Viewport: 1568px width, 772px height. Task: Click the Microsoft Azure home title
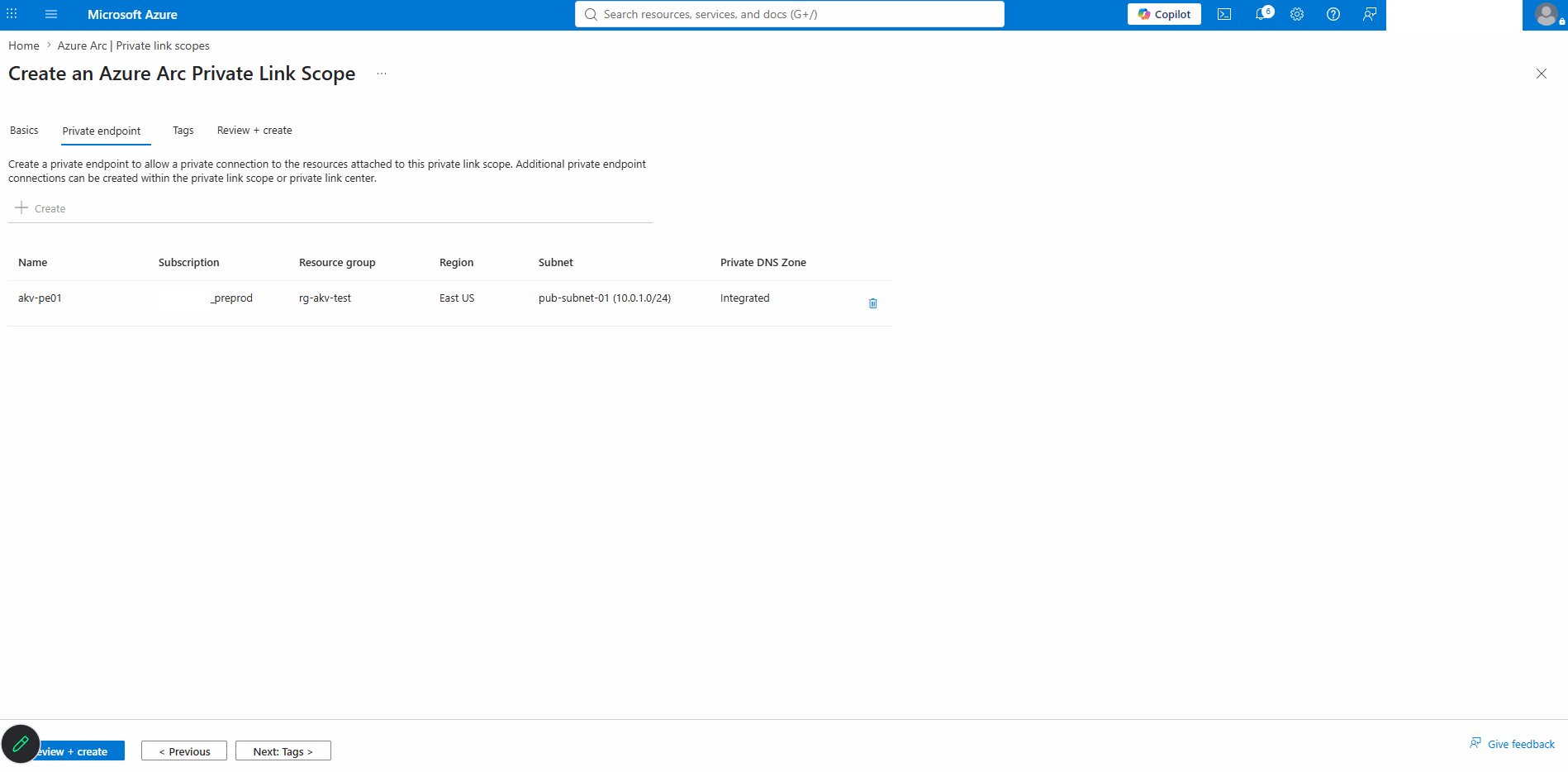[x=132, y=14]
